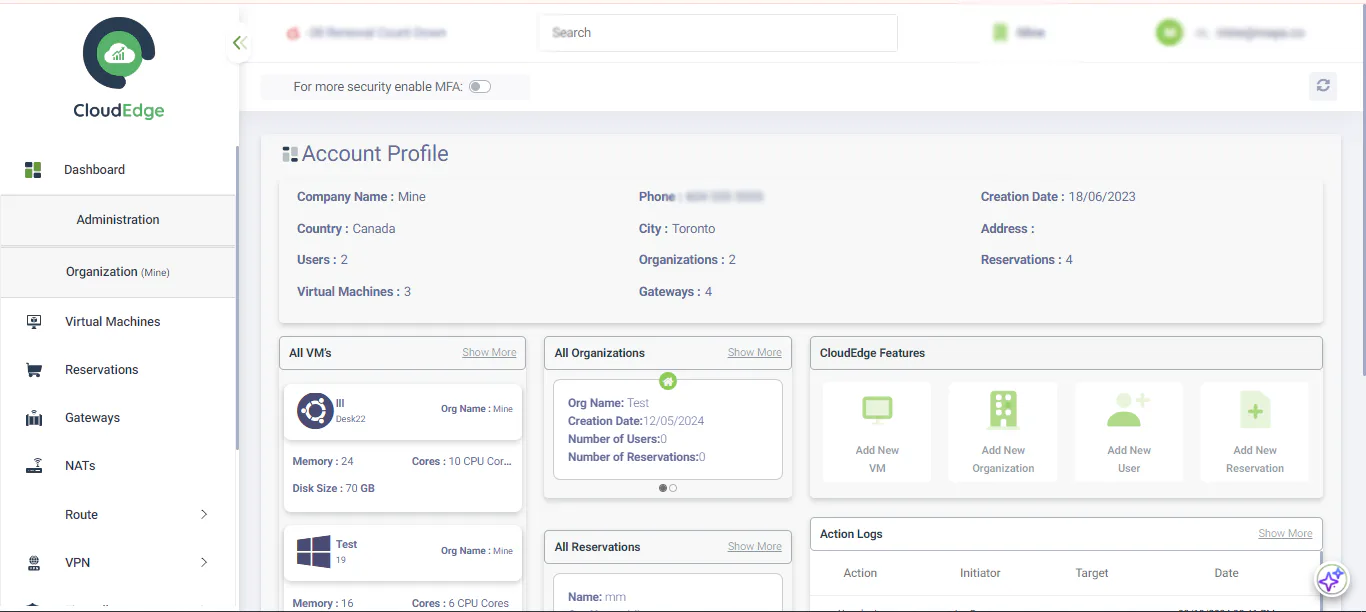Click the Virtual Machines monitor icon
The height and width of the screenshot is (612, 1366).
point(34,322)
